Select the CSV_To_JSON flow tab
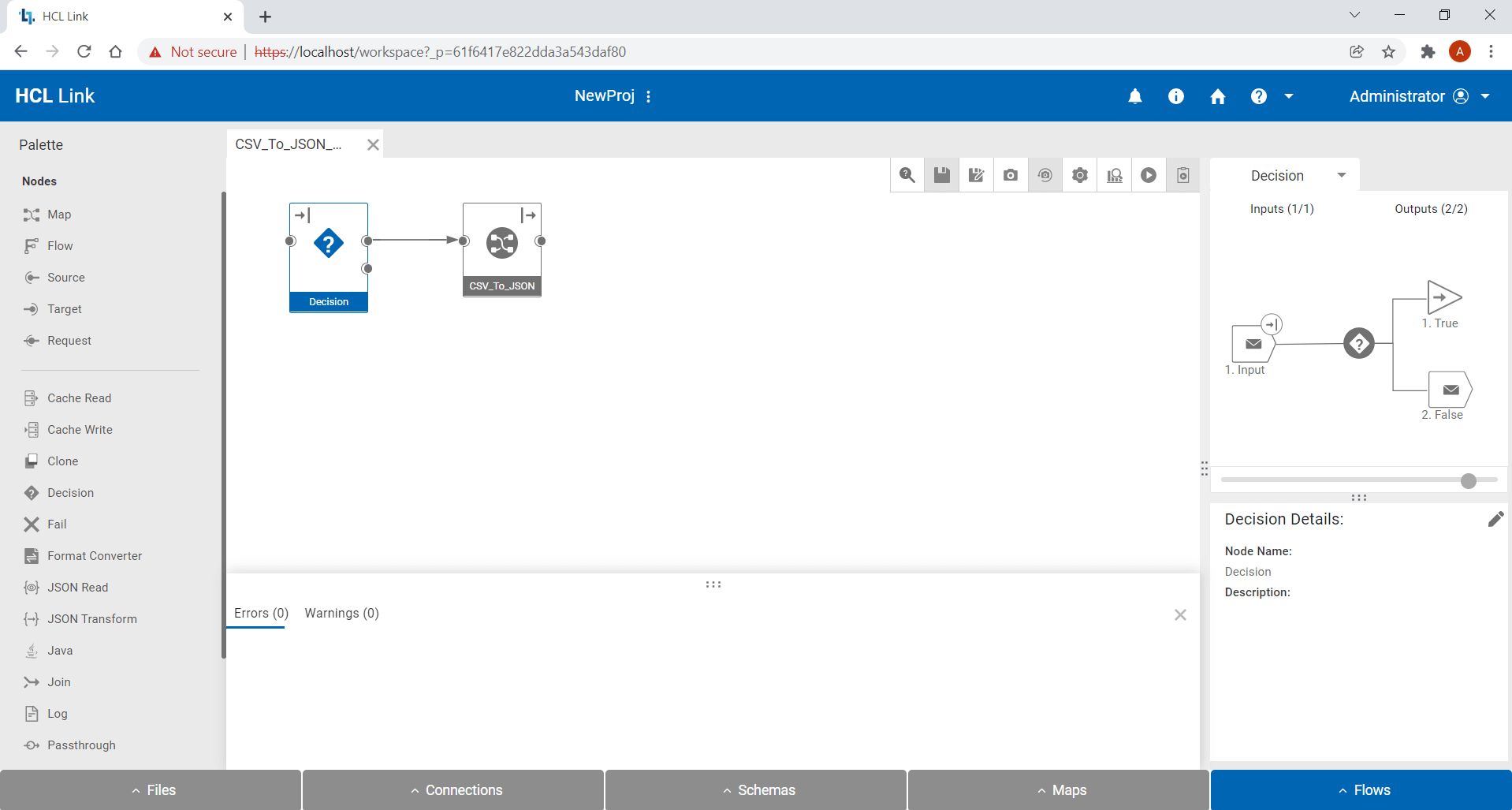 pos(288,144)
